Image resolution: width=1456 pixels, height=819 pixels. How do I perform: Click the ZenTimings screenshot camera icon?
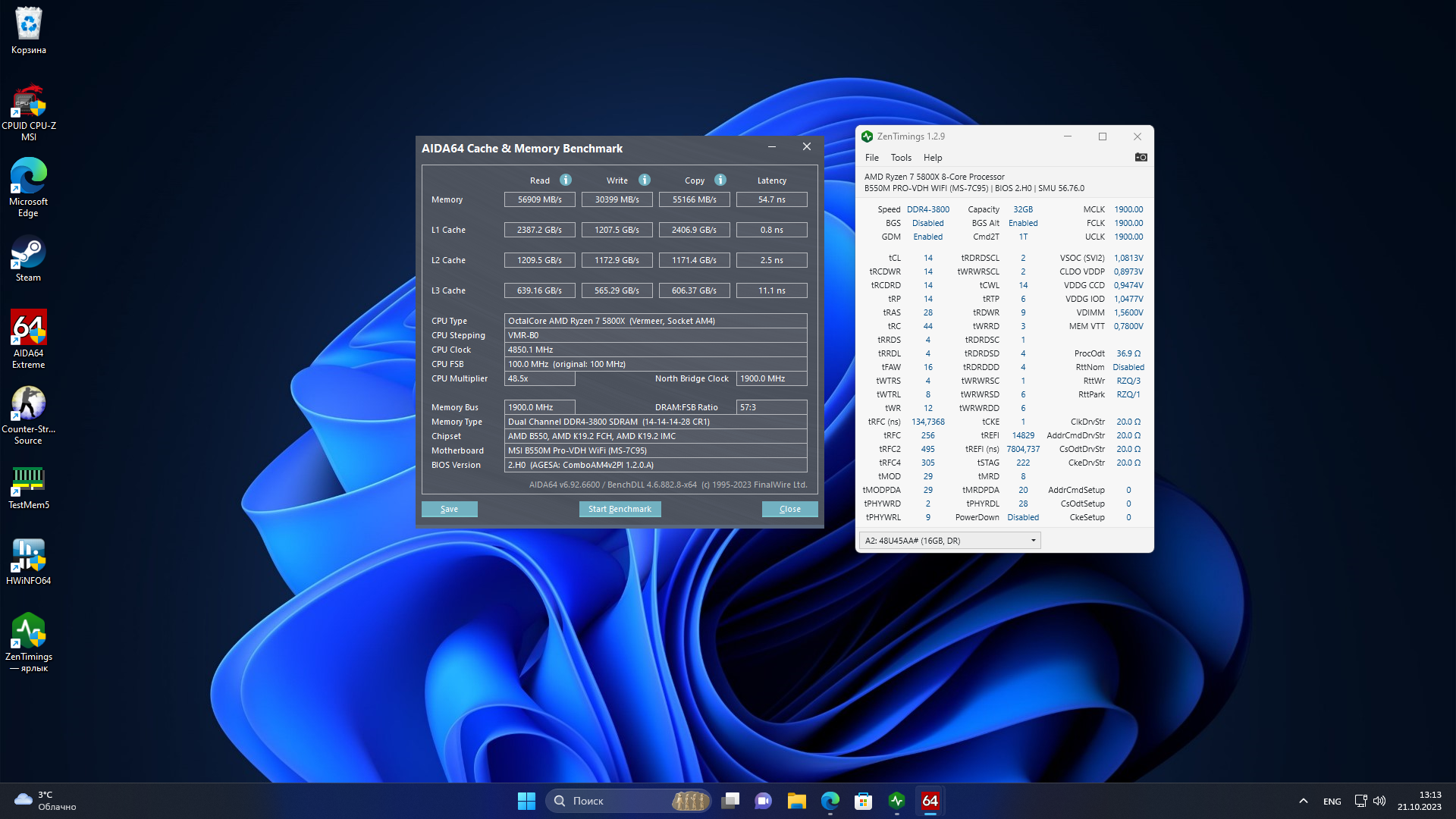coord(1141,157)
